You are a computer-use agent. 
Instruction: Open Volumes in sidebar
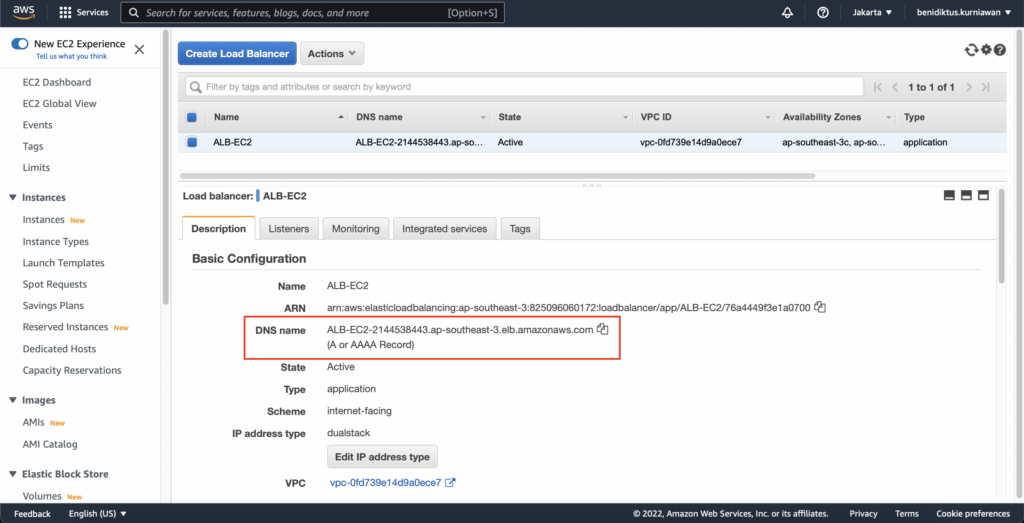coord(42,496)
